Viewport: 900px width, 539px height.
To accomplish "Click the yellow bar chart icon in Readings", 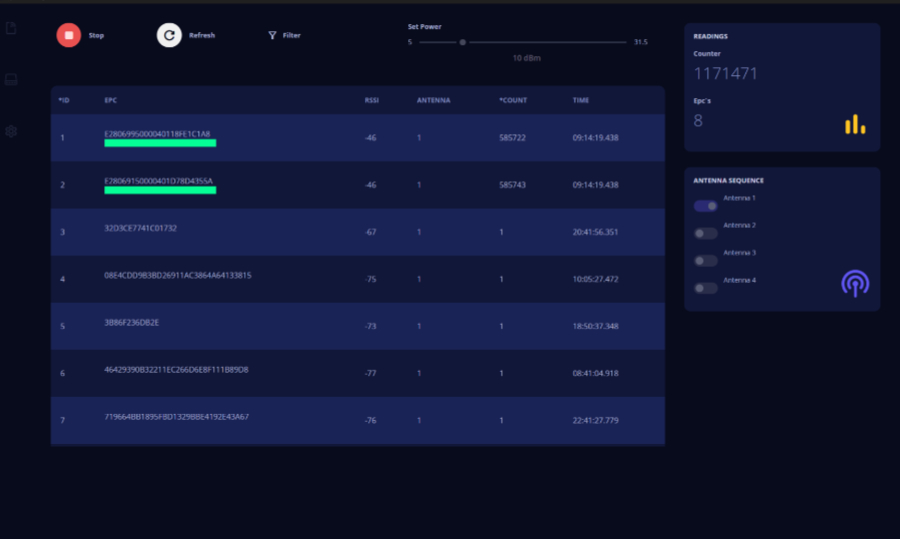I will click(855, 124).
